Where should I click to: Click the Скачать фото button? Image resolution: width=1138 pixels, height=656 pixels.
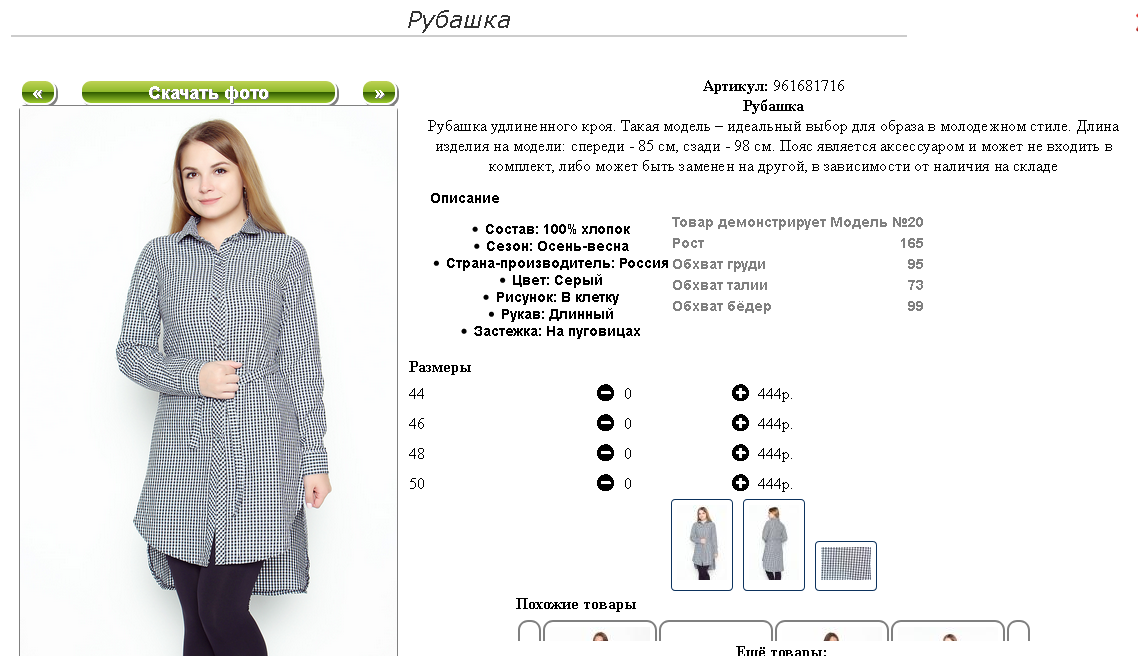point(209,93)
